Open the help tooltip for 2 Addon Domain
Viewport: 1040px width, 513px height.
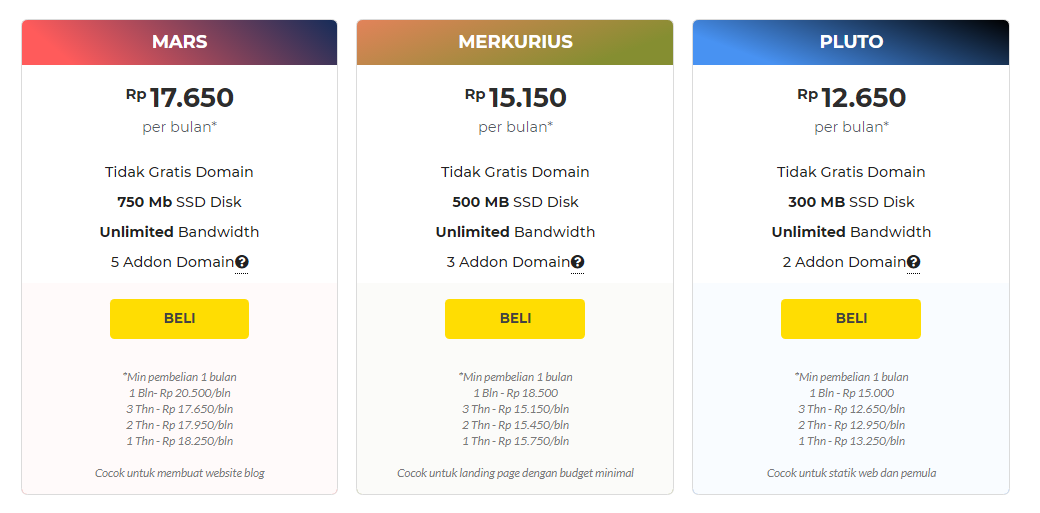pyautogui.click(x=913, y=262)
